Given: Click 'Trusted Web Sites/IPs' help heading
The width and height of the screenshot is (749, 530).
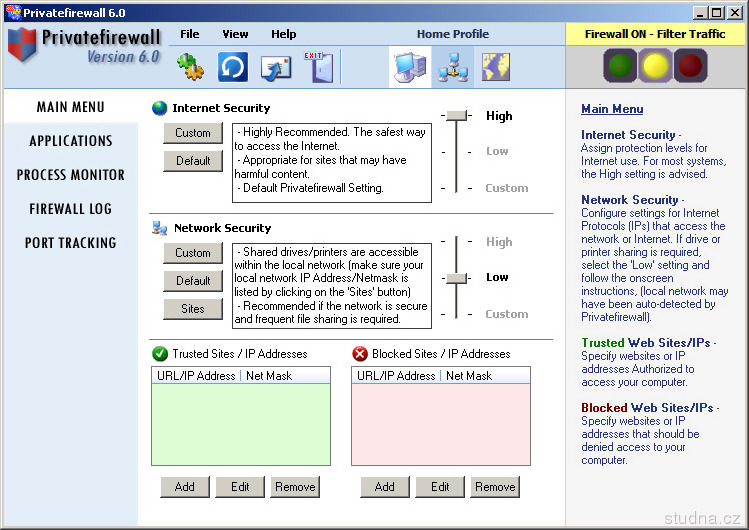Looking at the screenshot, I should tap(645, 343).
